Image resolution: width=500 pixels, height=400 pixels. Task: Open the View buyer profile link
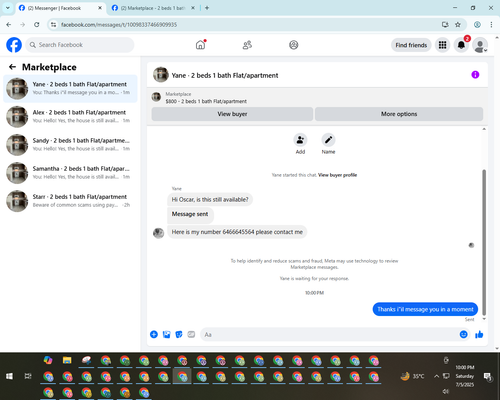click(337, 175)
